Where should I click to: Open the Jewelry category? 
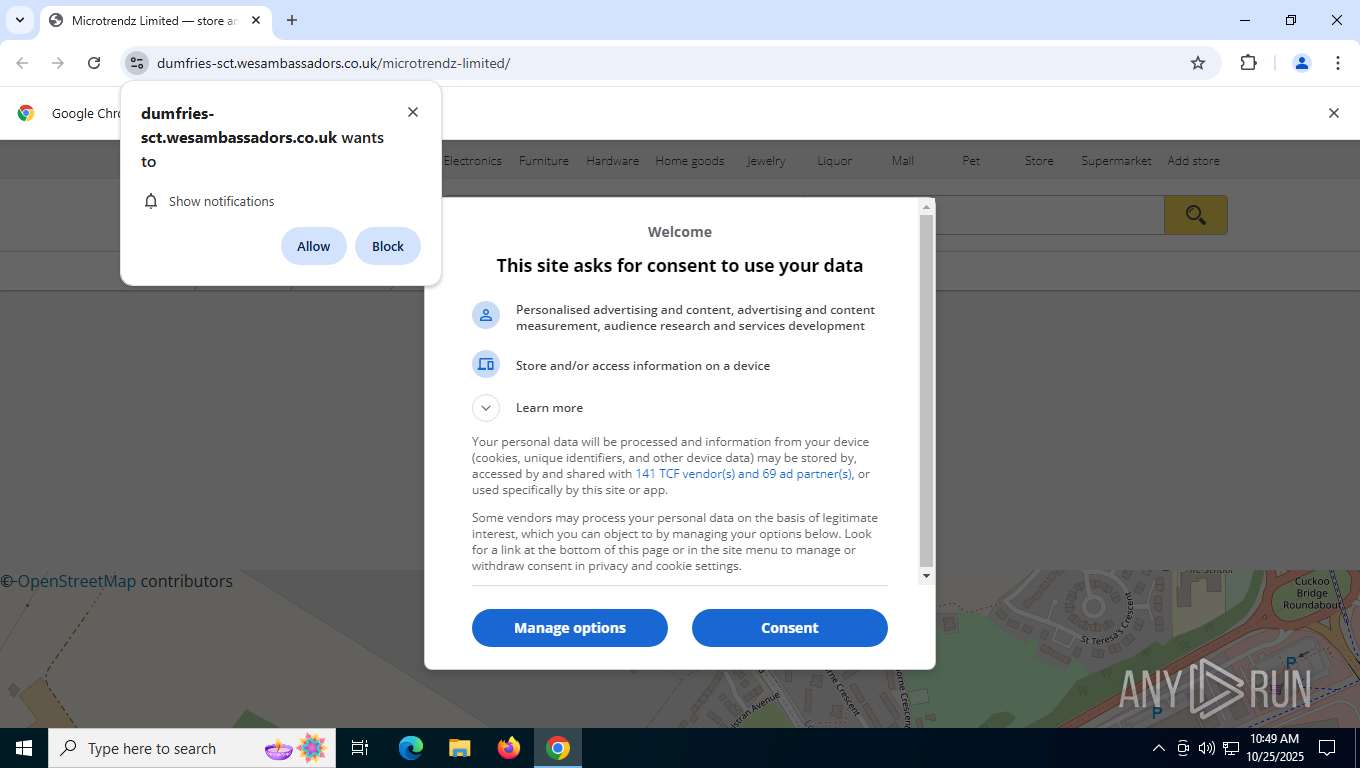(x=766, y=160)
